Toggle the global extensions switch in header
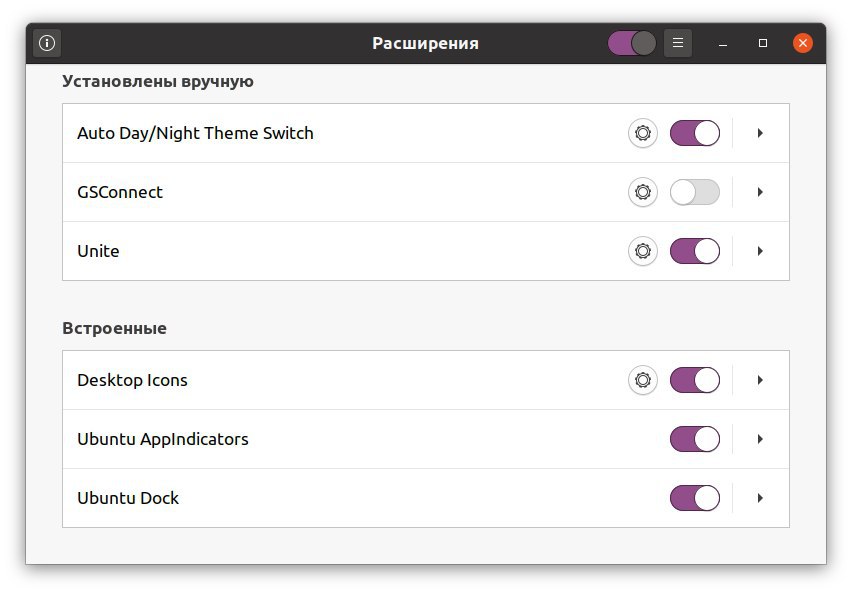This screenshot has height=593, width=852. (631, 43)
